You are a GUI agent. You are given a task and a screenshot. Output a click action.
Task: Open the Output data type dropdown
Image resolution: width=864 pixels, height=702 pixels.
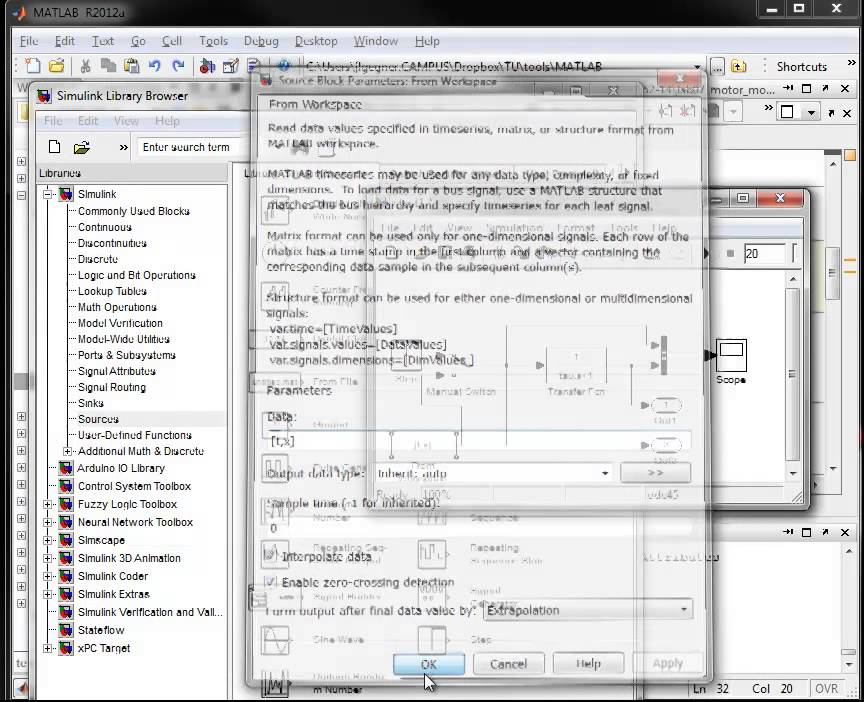(604, 473)
